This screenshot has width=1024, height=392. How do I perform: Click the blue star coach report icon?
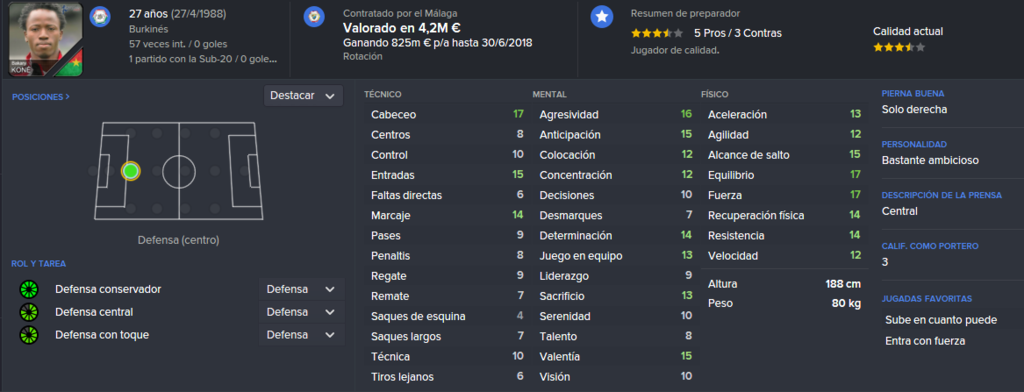(x=601, y=17)
